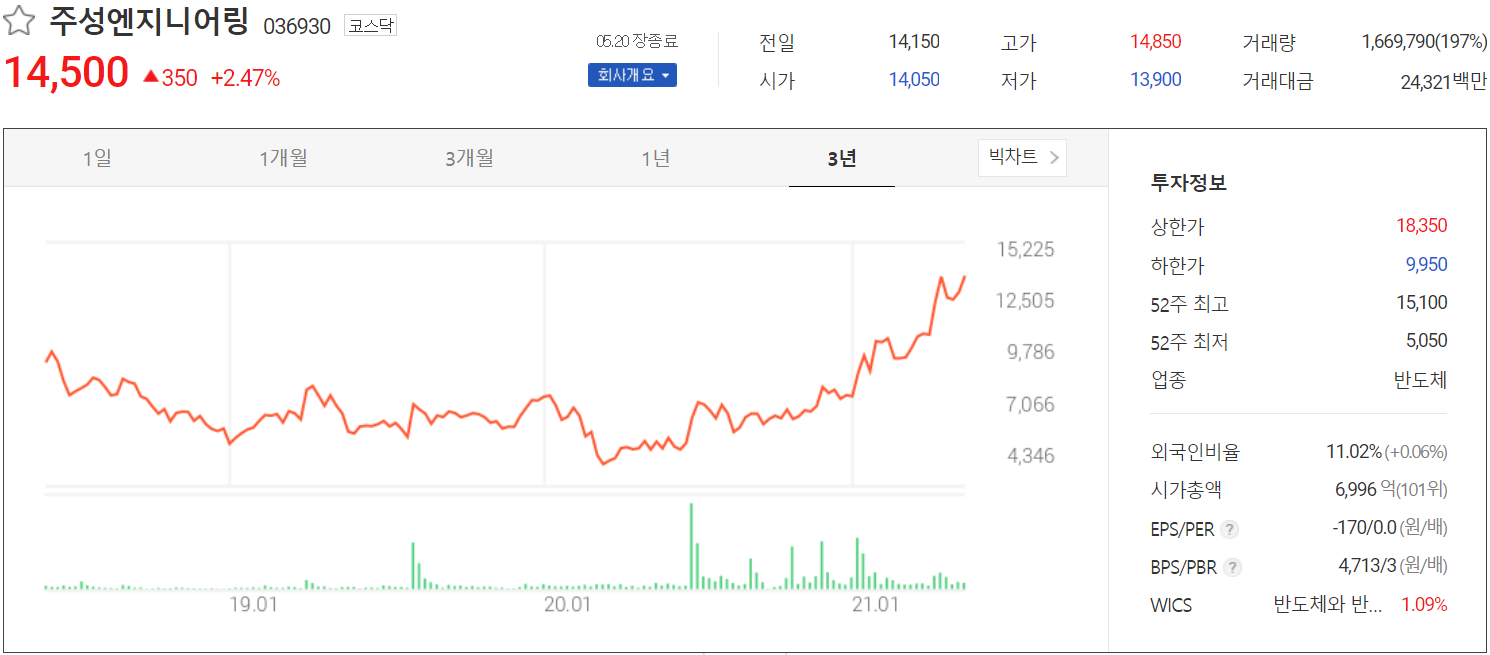Viewport: 1490px width, 655px height.
Task: Click the 19.01 chart date label
Action: [x=253, y=605]
